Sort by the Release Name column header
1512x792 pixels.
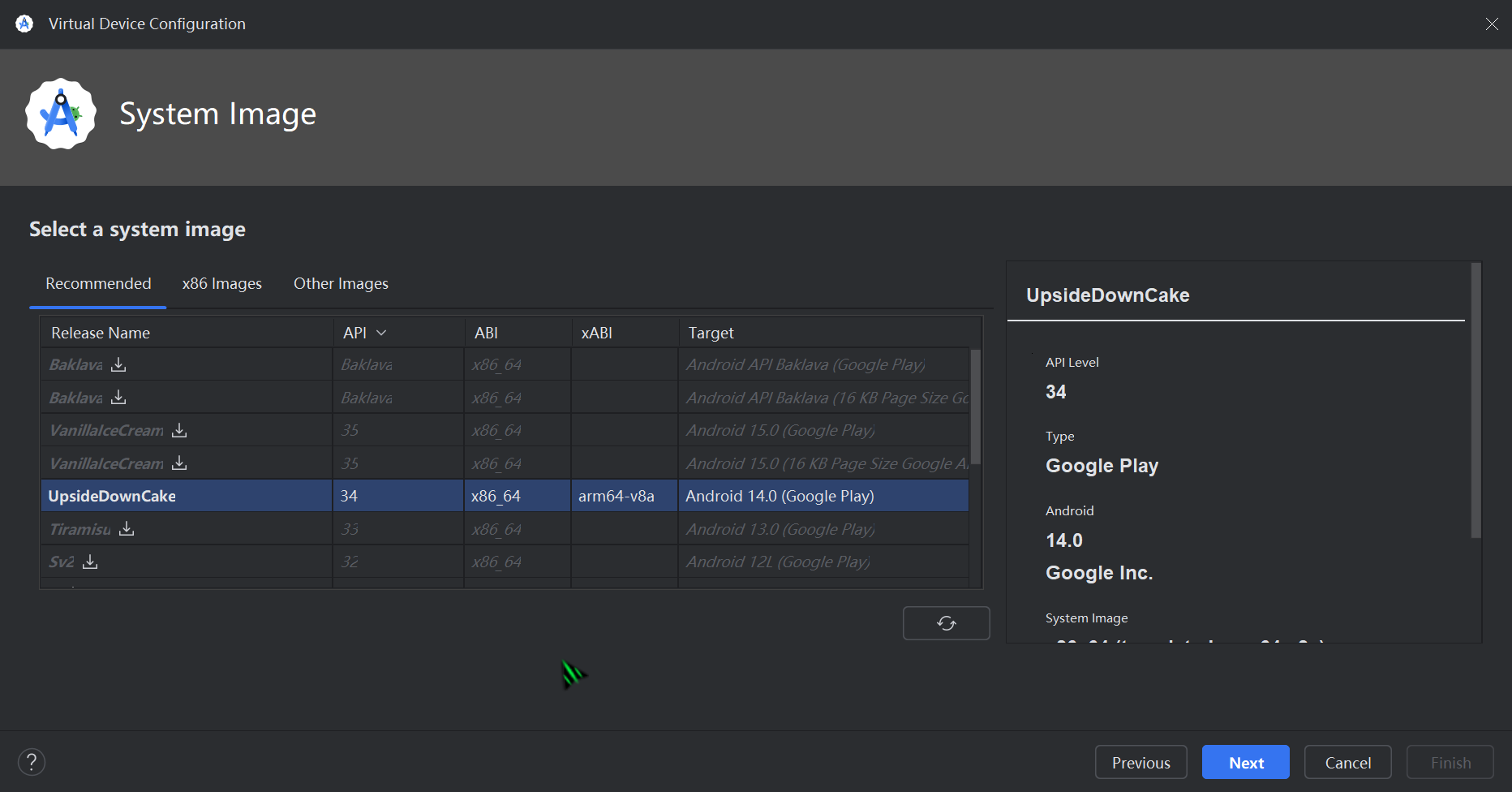101,333
